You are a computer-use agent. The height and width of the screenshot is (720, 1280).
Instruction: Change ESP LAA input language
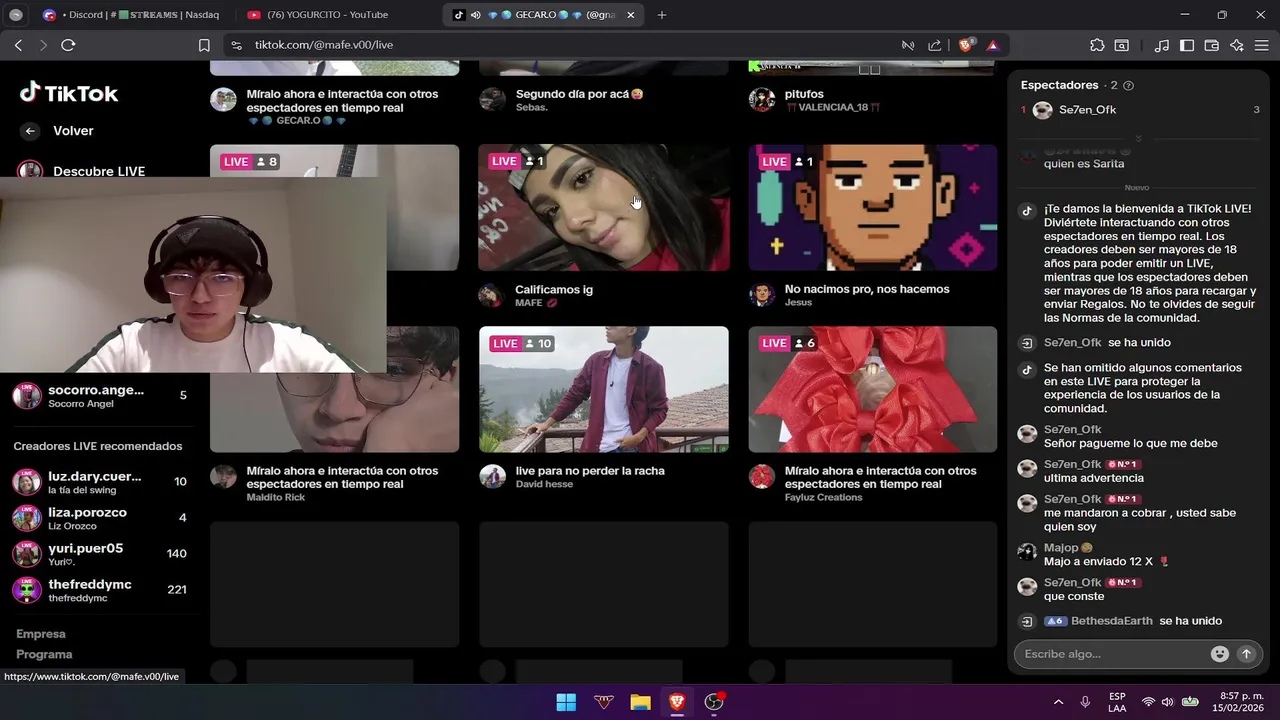coord(1117,702)
